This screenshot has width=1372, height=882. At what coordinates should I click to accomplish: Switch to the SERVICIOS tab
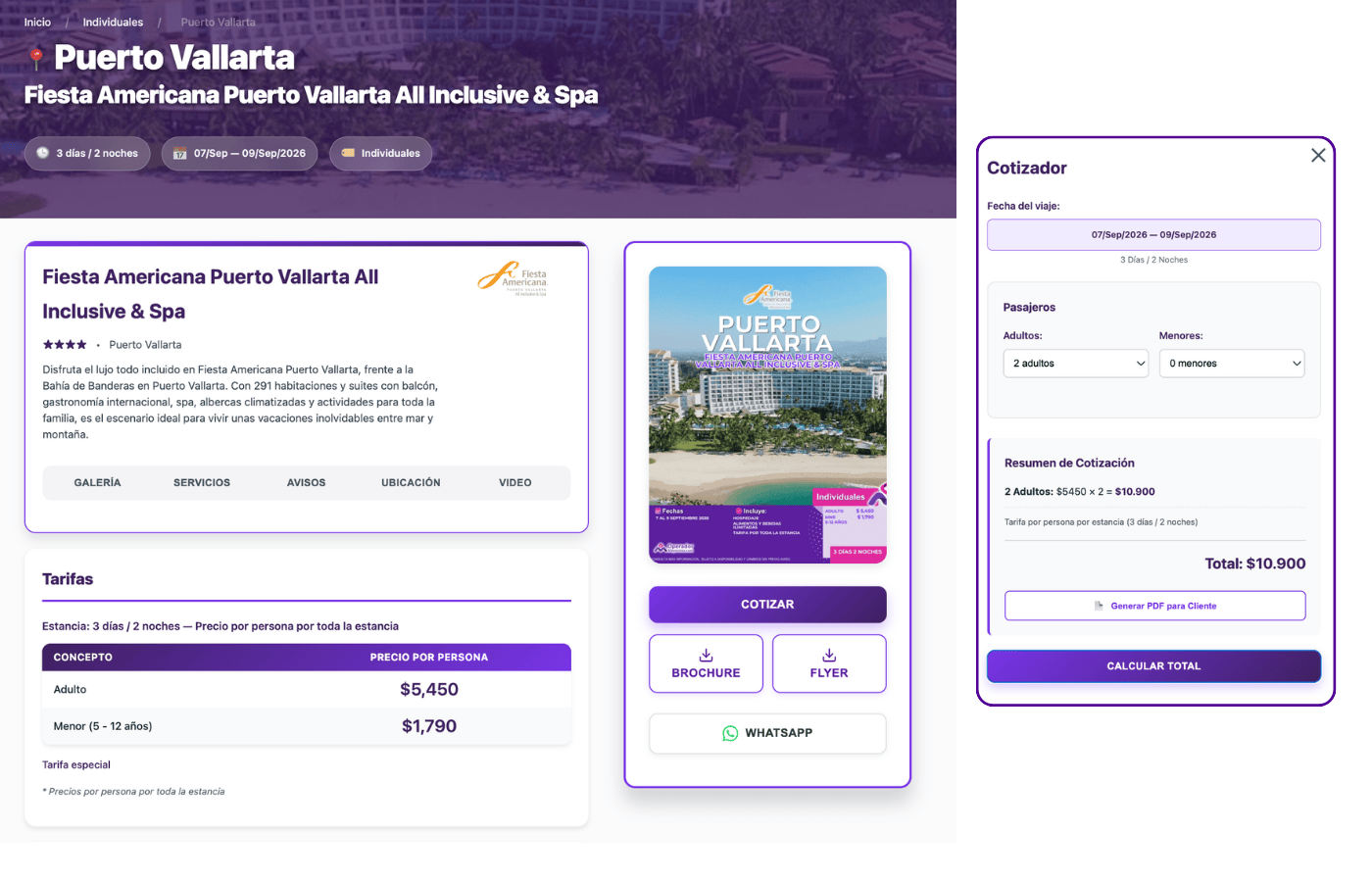(x=202, y=483)
